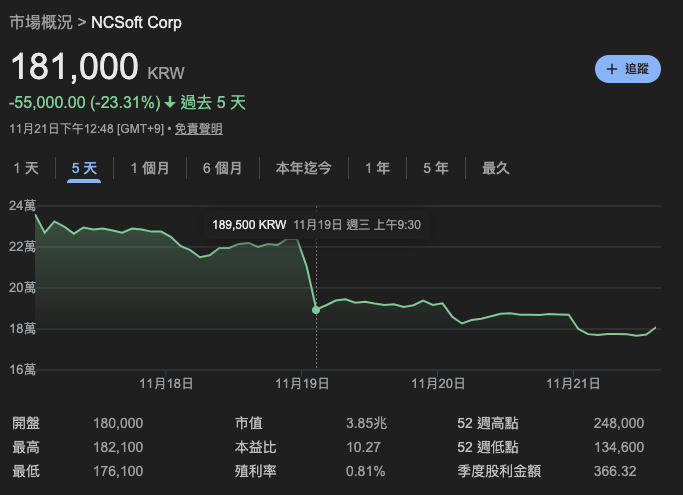This screenshot has height=495, width=683.
Task: Show the 5 年 chart range
Action: pos(436,168)
